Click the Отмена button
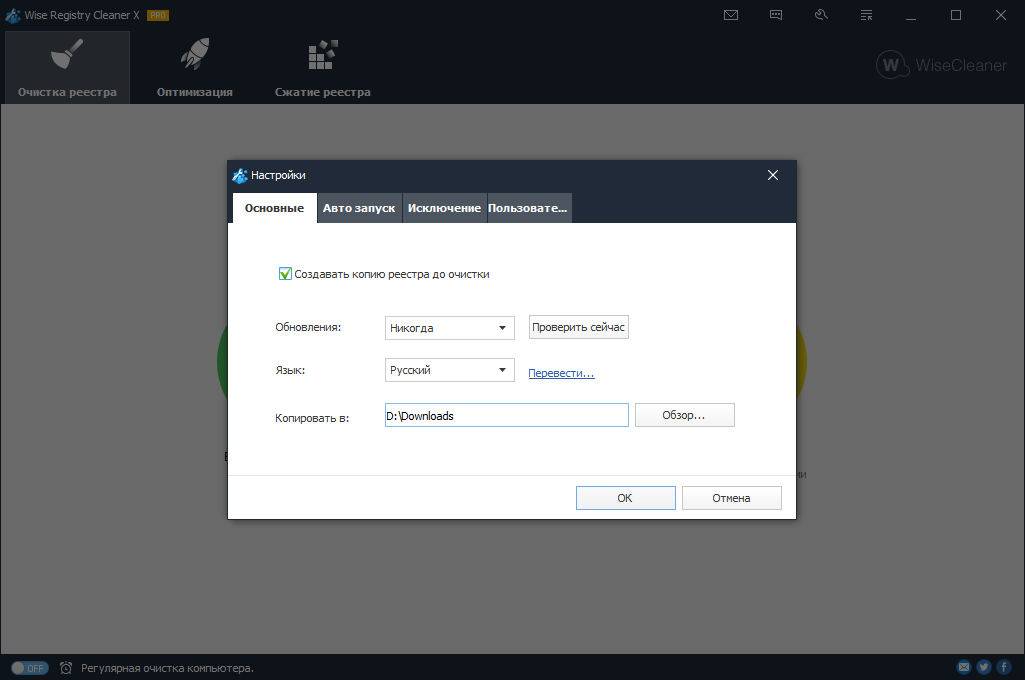 pos(731,498)
